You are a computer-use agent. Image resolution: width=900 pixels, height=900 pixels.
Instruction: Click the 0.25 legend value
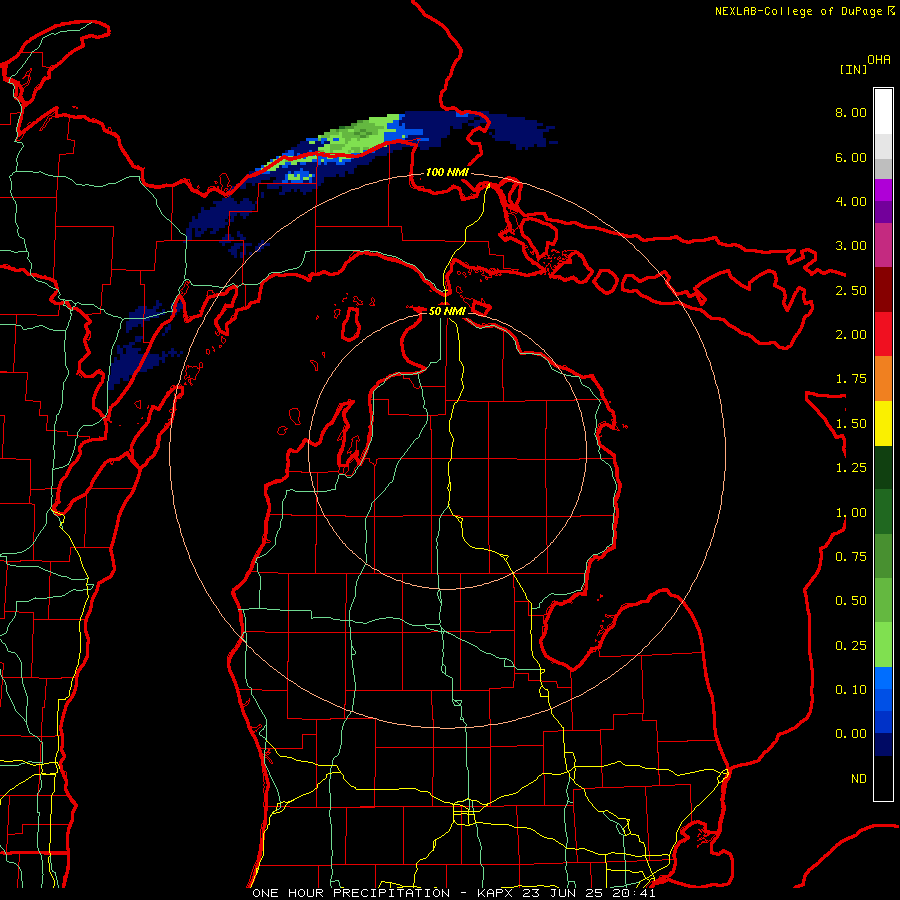851,646
